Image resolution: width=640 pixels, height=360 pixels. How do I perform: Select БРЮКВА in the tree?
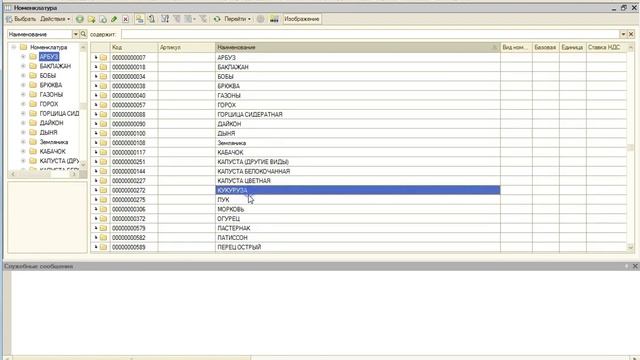tap(51, 85)
